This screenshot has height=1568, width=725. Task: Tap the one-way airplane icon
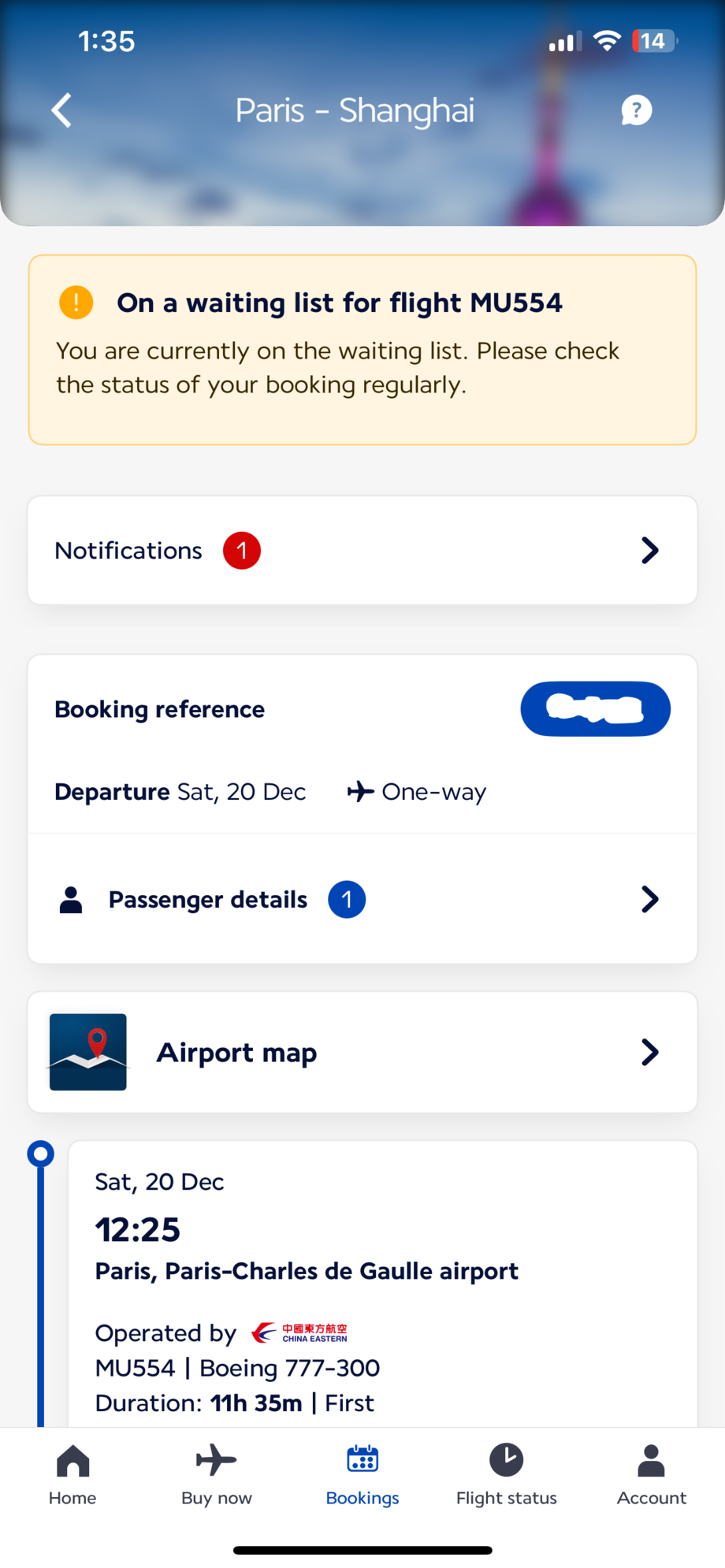pos(360,791)
